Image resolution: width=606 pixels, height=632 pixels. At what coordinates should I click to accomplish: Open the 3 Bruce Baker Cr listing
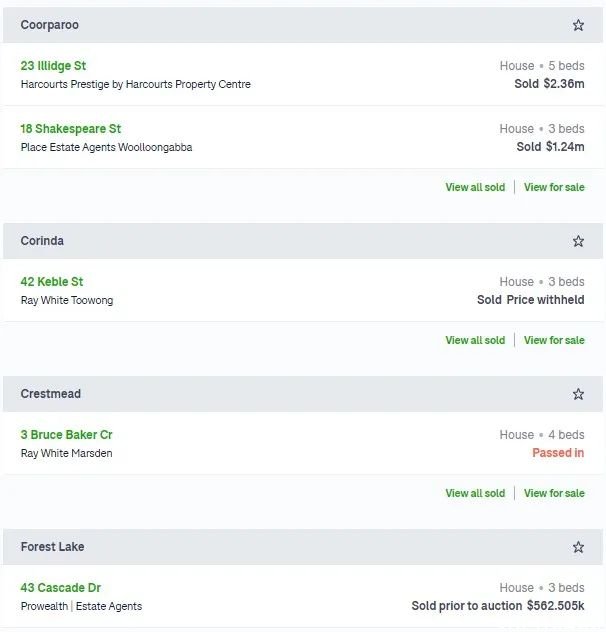pos(67,434)
